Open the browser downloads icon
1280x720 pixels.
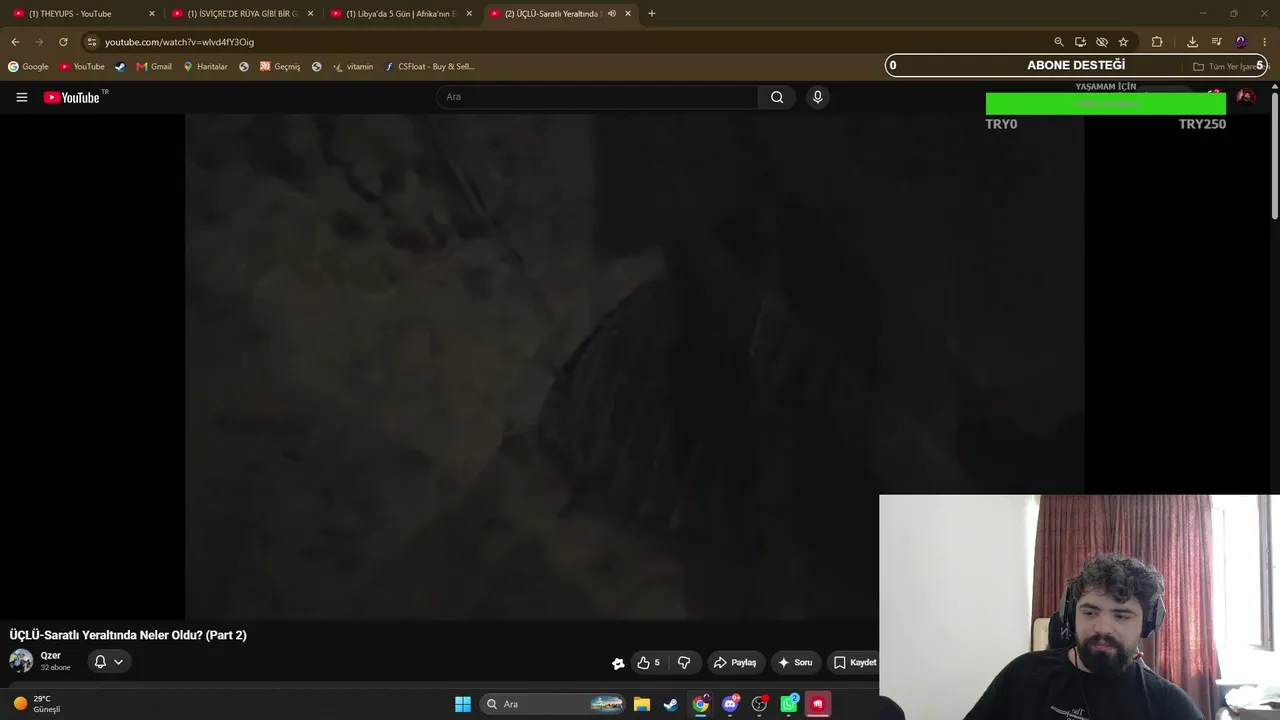pyautogui.click(x=1192, y=42)
